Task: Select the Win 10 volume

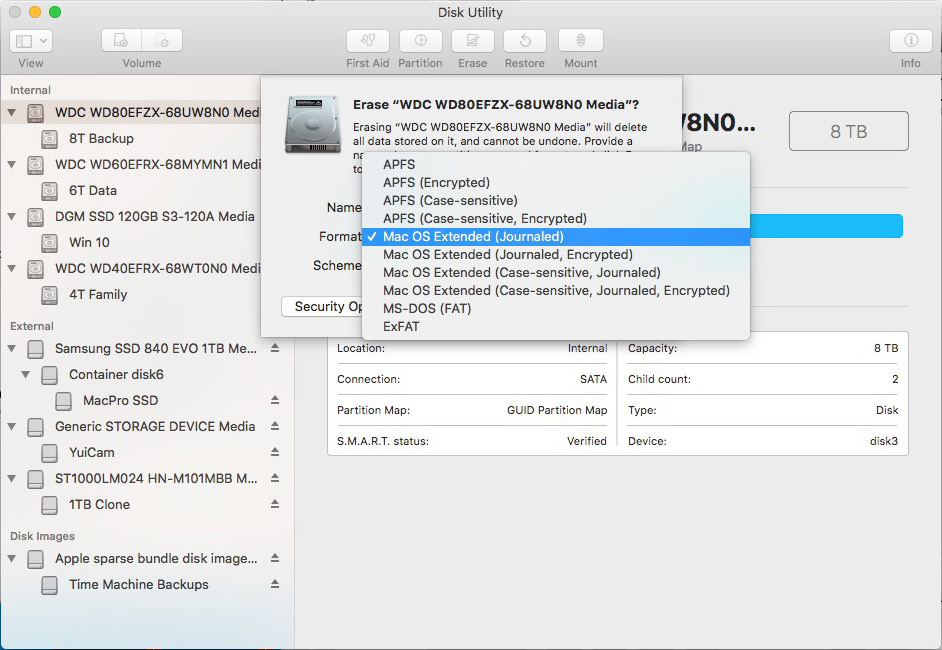Action: point(89,242)
